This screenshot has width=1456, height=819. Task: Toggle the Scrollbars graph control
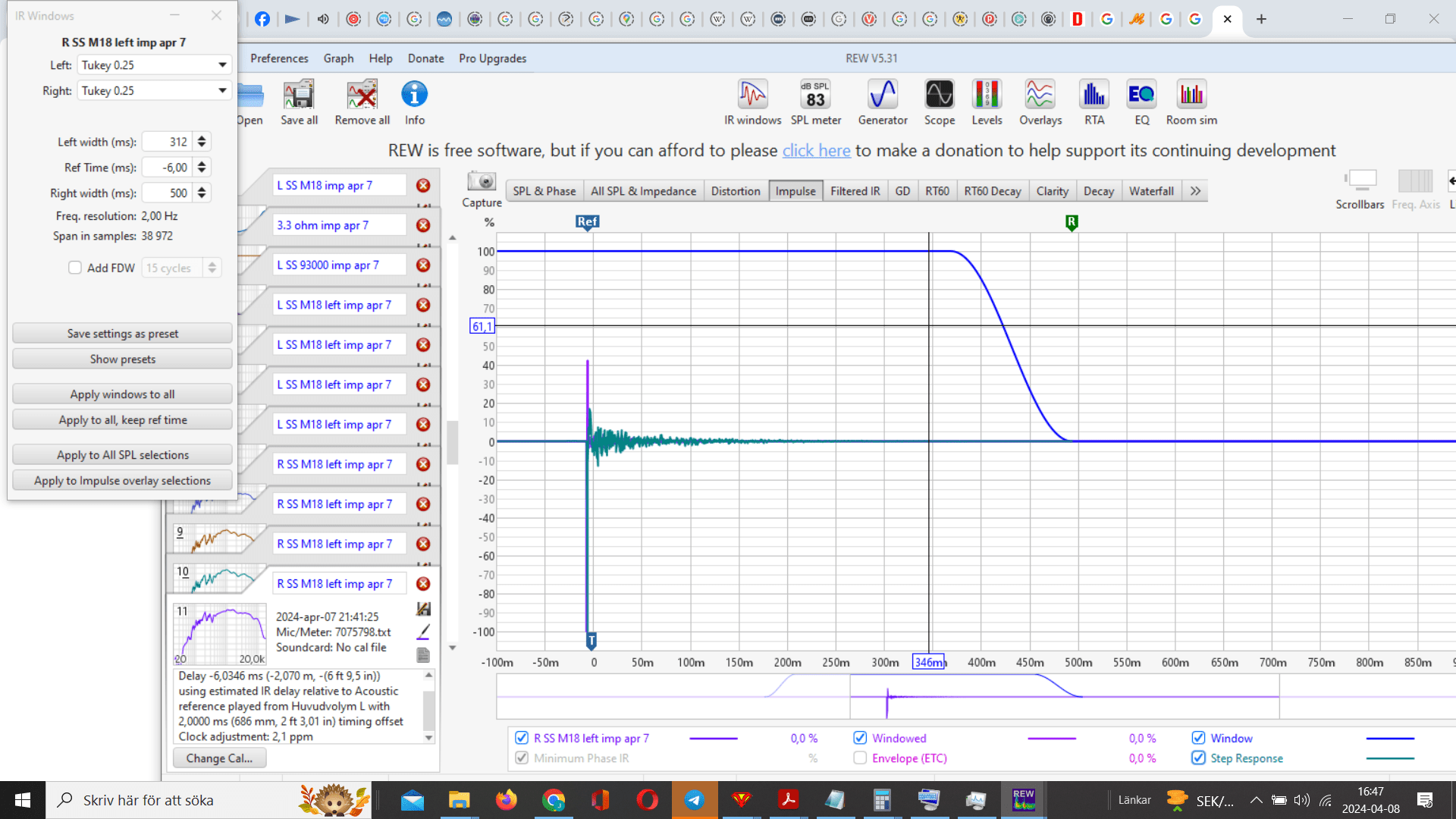click(x=1360, y=190)
